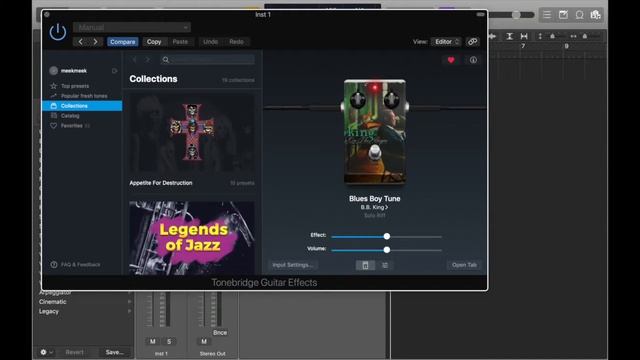Click the Blues Boy Tune preset name
Viewport: 640px width, 360px height.
pos(374,199)
